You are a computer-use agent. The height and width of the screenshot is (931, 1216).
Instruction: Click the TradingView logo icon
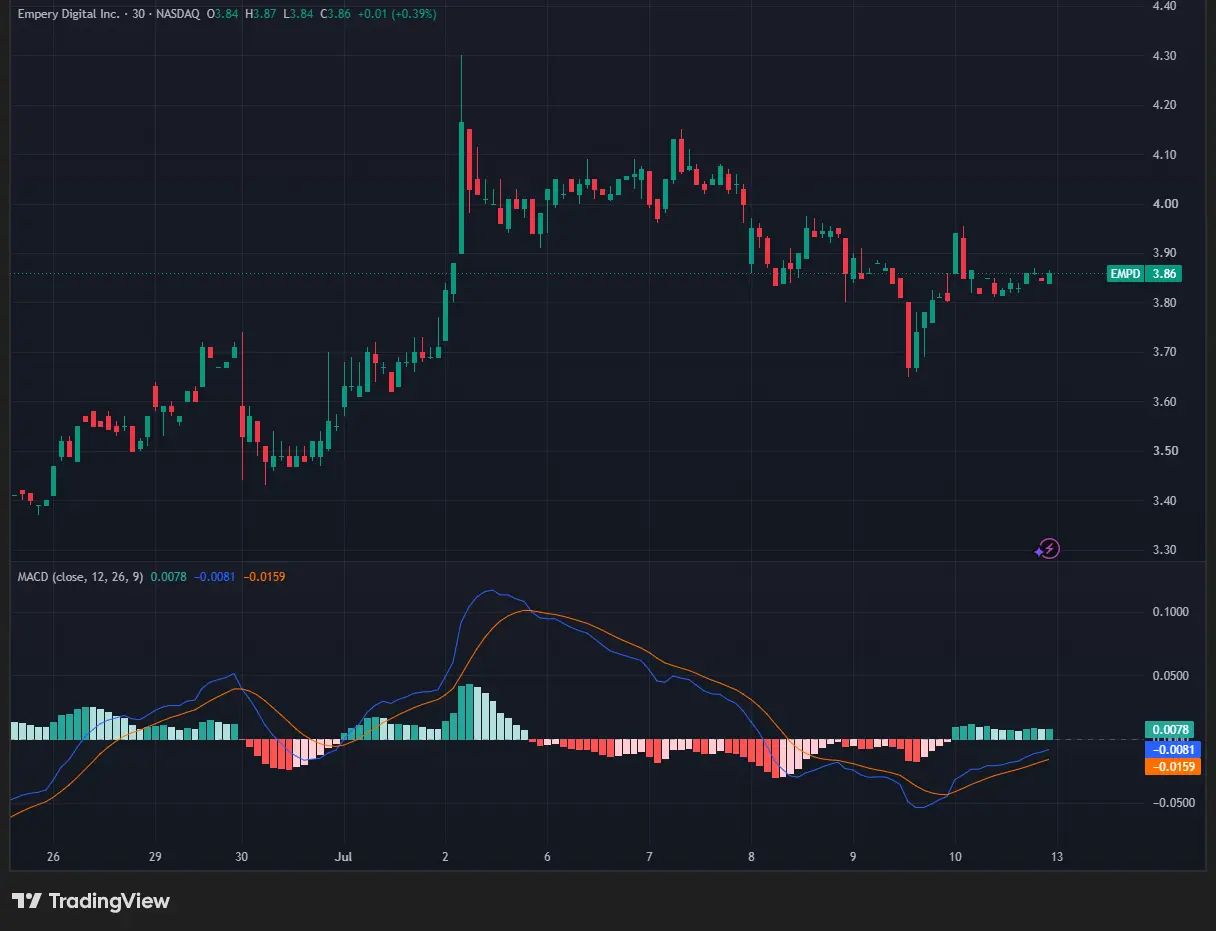(26, 901)
